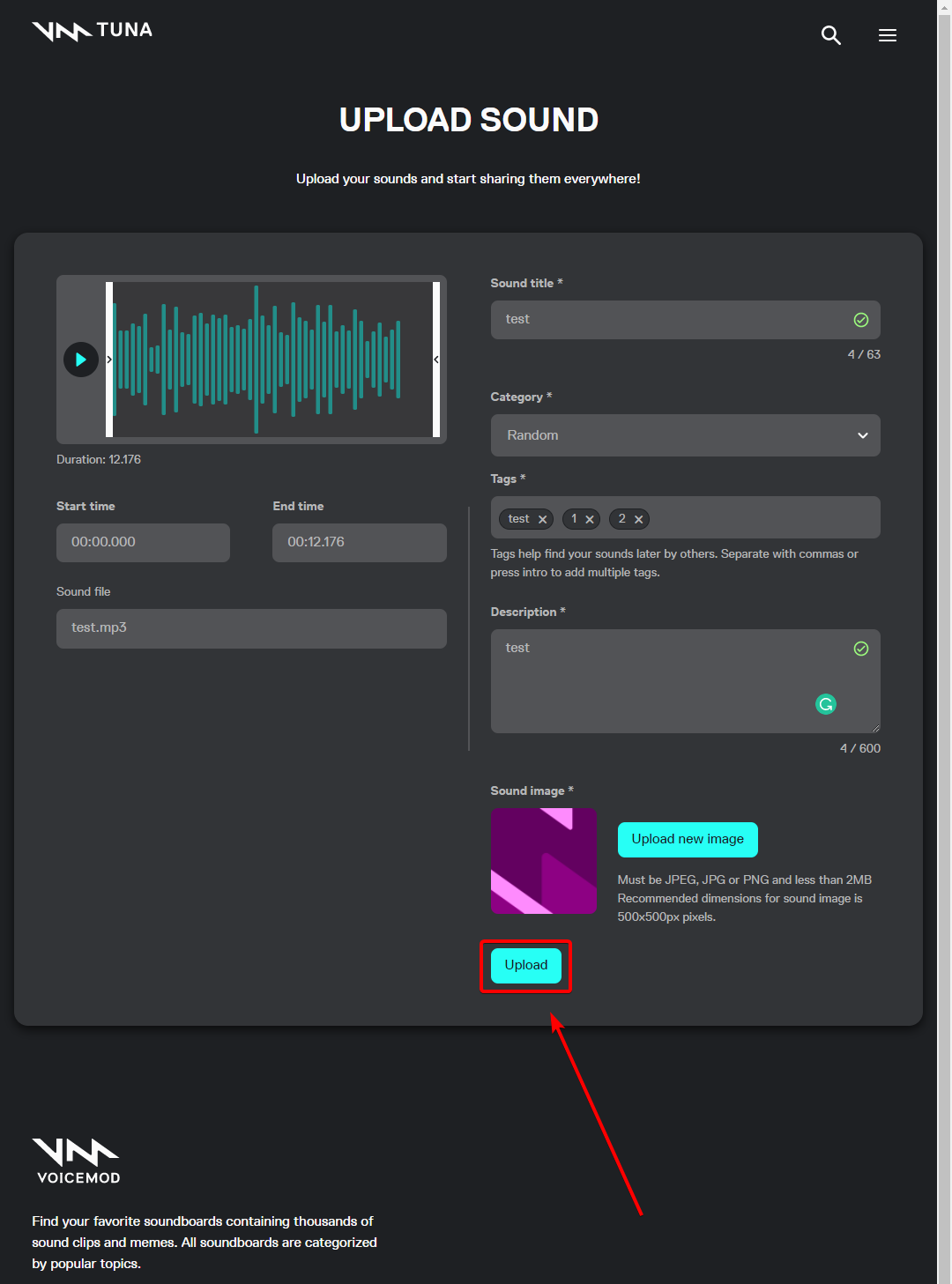Click the Grammarly icon in Description

[826, 704]
